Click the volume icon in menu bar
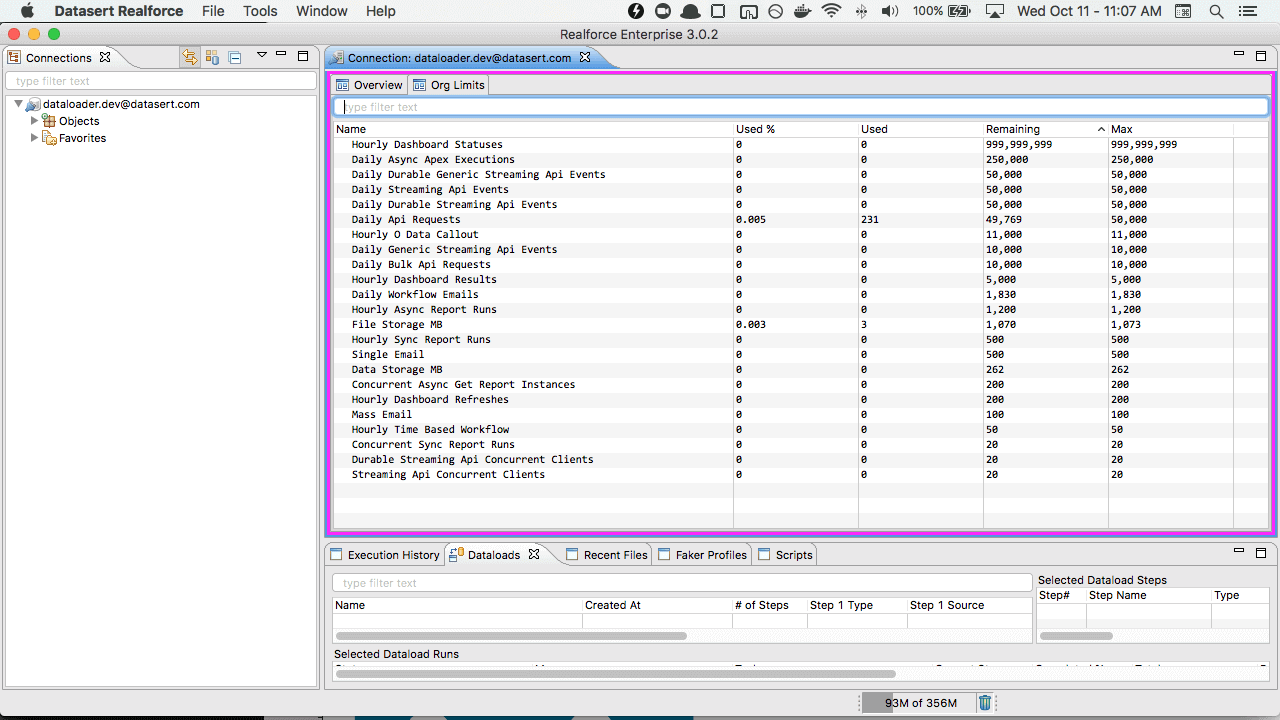1280x720 pixels. coord(889,11)
